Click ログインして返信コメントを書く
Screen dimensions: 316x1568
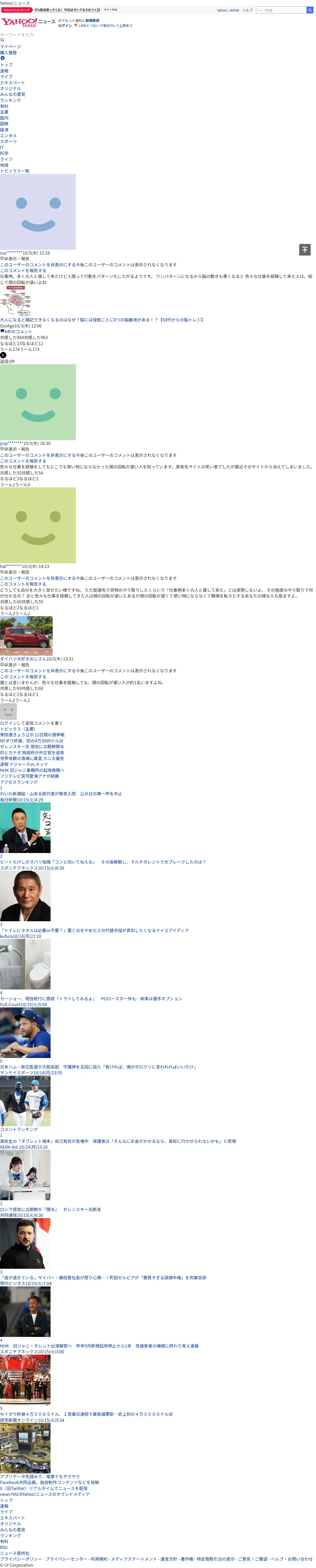(x=32, y=723)
